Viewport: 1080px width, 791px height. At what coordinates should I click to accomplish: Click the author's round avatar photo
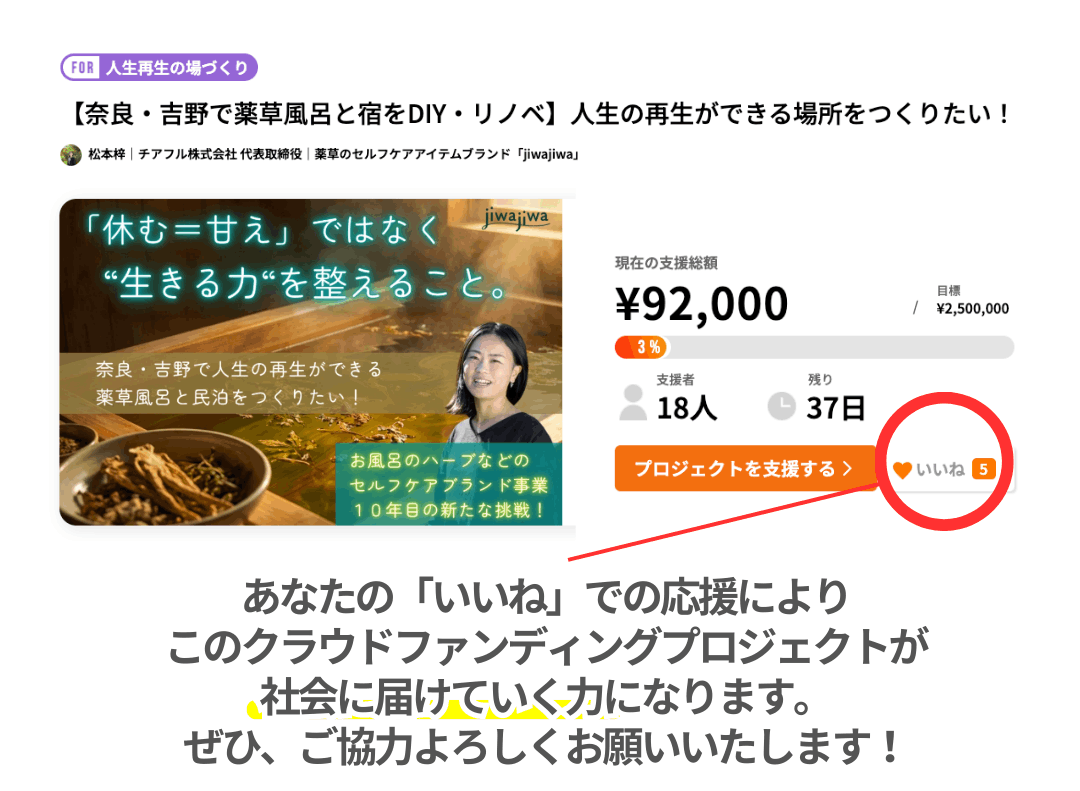[x=71, y=154]
